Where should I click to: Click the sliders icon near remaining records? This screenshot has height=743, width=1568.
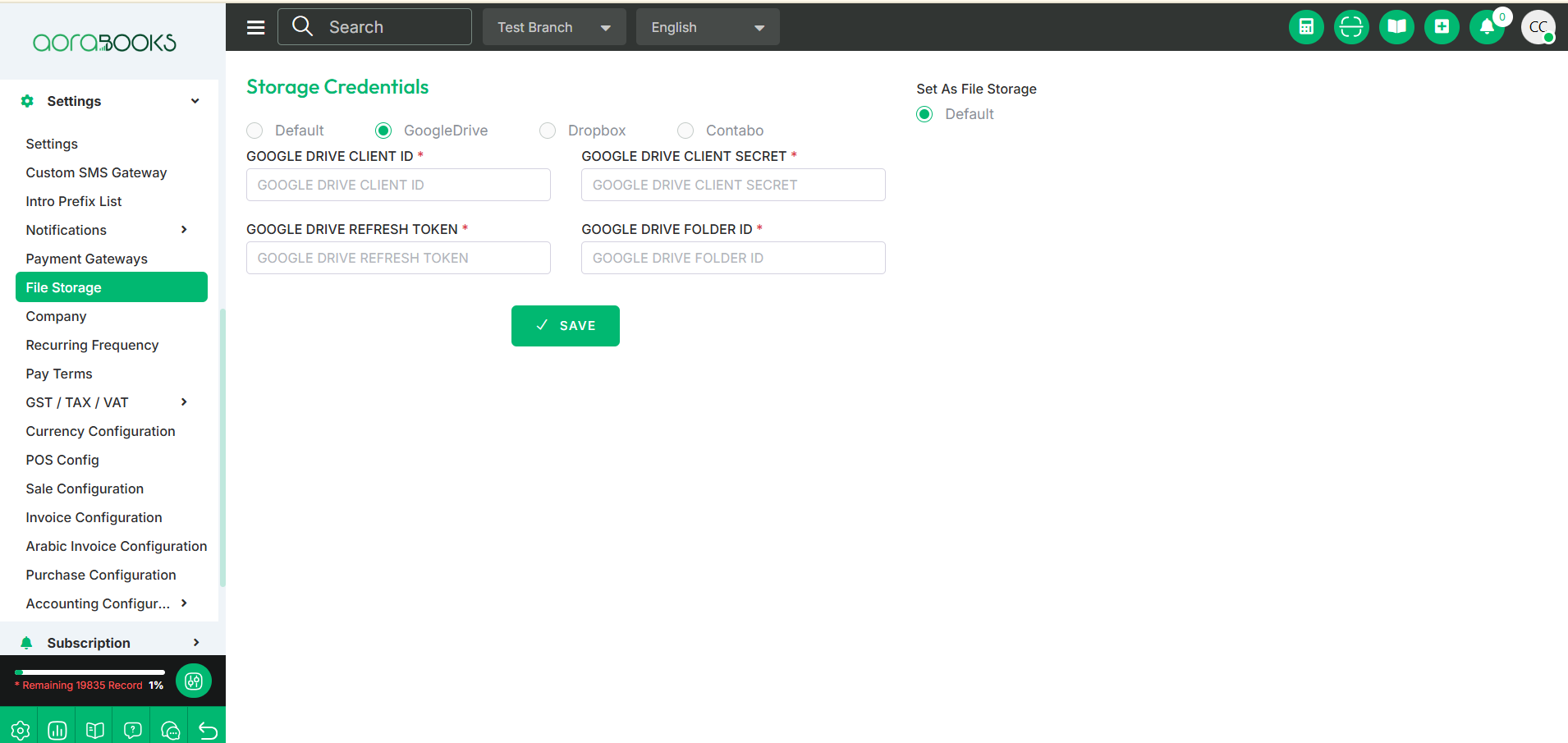pyautogui.click(x=194, y=681)
